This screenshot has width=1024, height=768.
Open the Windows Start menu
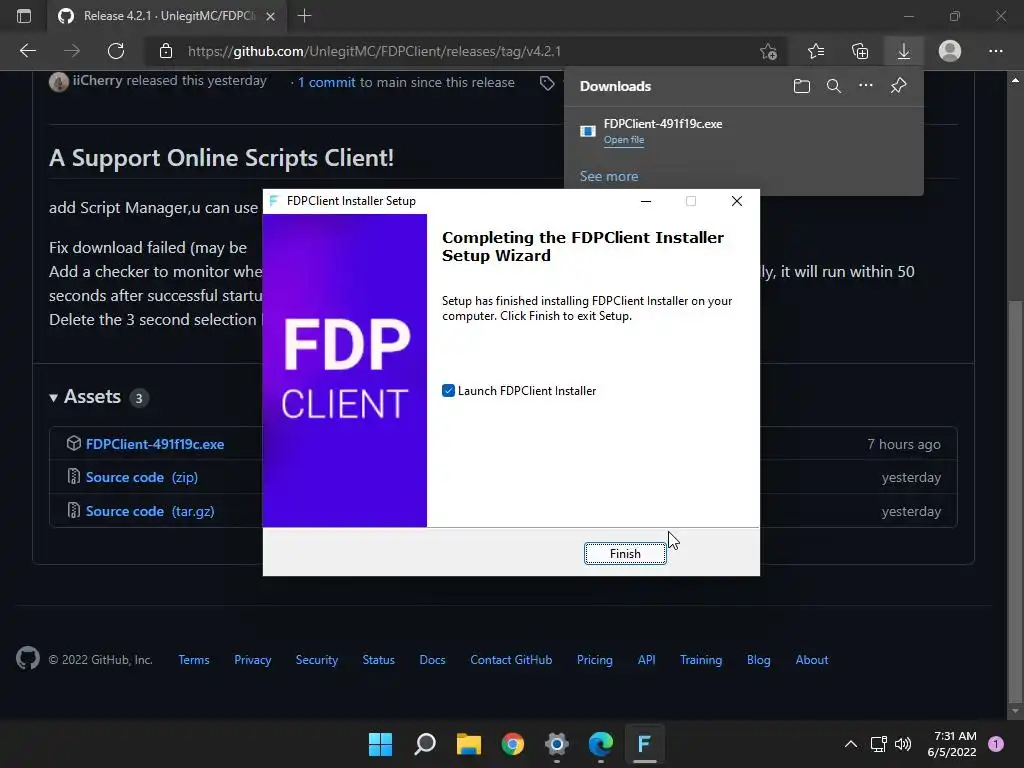[x=381, y=744]
